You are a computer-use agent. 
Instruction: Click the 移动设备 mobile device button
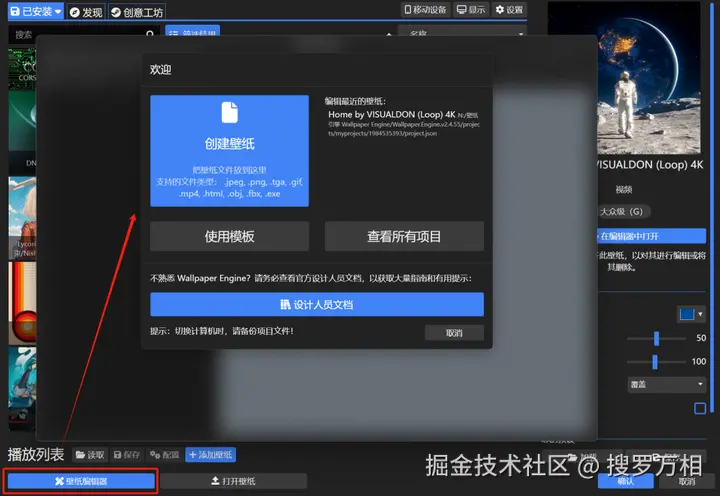[x=425, y=10]
